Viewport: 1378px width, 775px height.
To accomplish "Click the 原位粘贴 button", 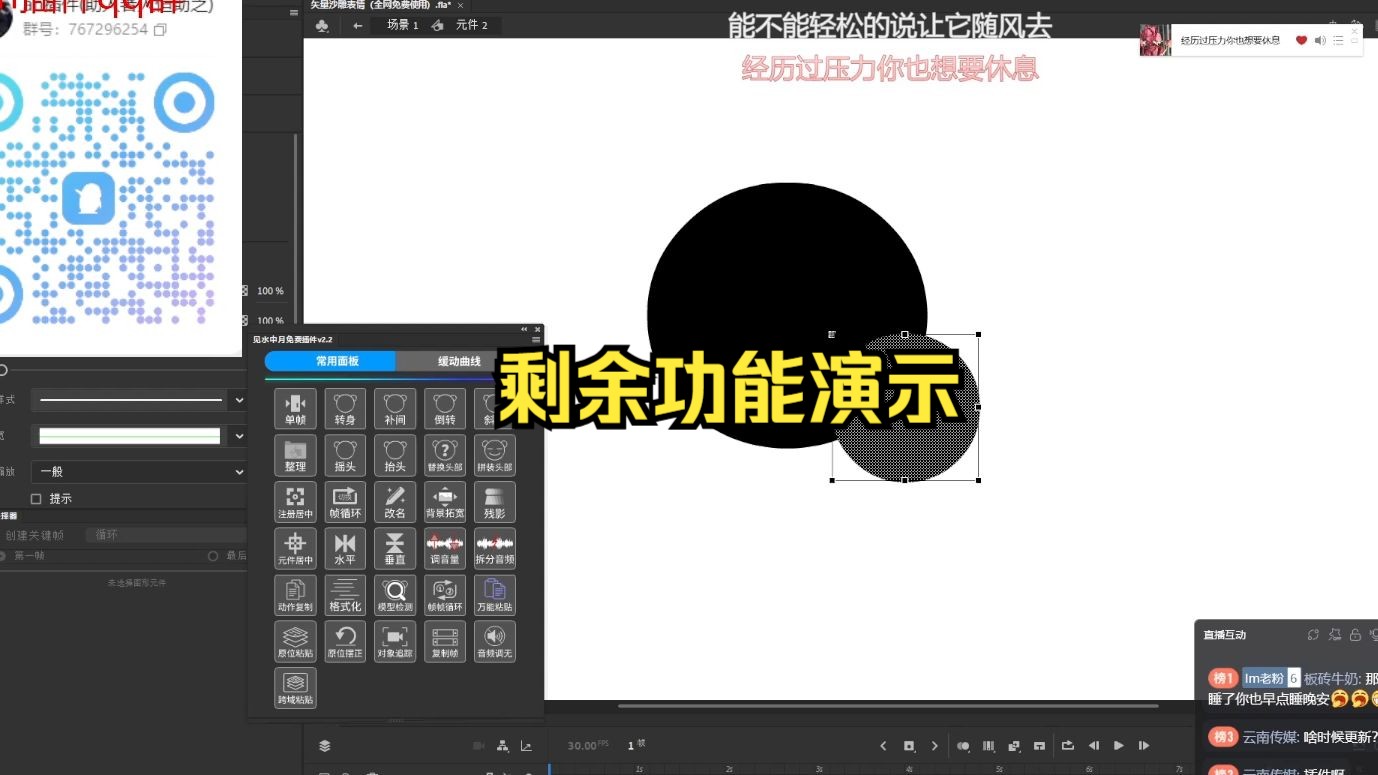I will 295,641.
